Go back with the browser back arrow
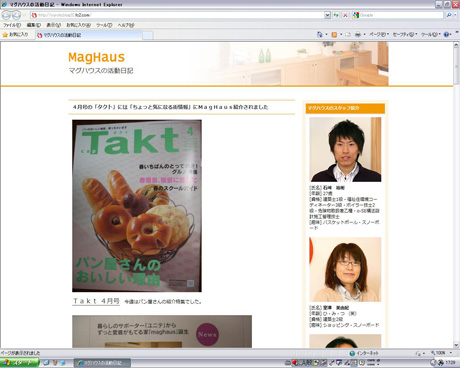 [x=6, y=15]
